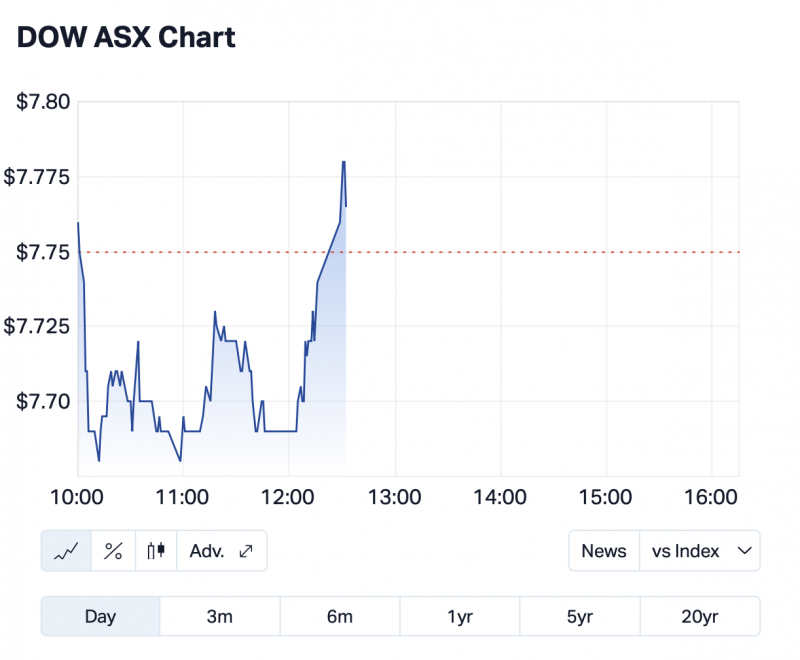The image size is (800, 660).
Task: Click the 16:00 time axis label
Action: coord(711,497)
